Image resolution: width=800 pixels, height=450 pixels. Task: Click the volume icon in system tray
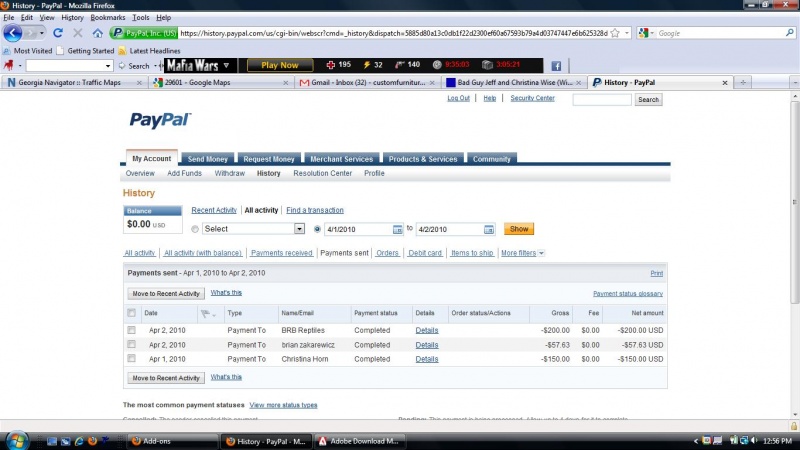pos(754,440)
